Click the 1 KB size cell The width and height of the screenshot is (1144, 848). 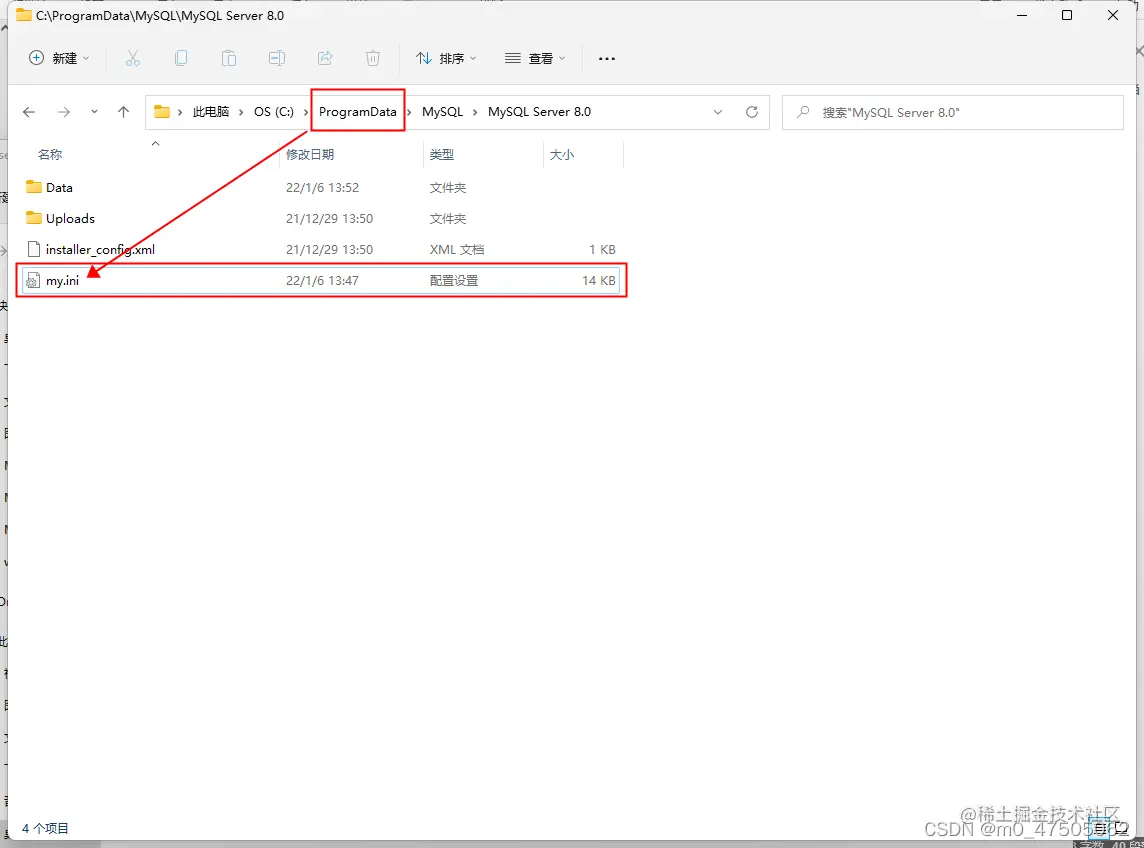(602, 250)
